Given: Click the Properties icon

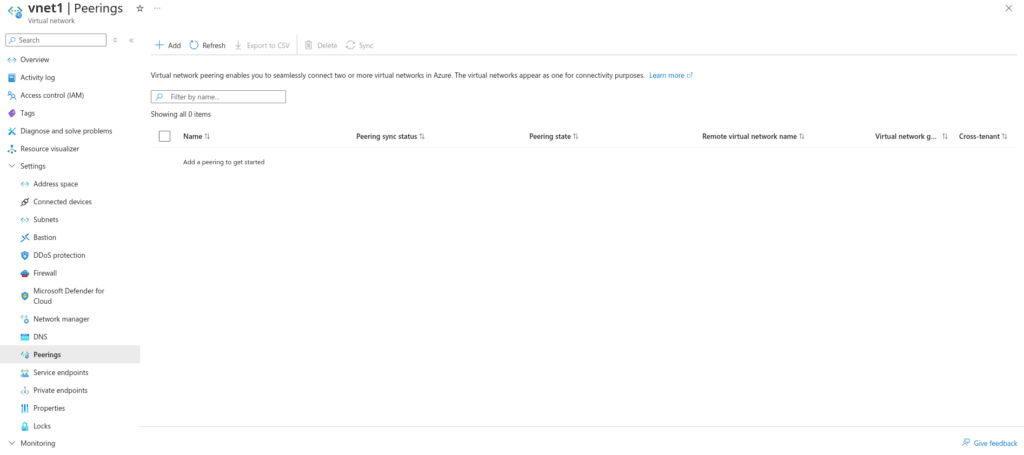Looking at the screenshot, I should [x=25, y=408].
